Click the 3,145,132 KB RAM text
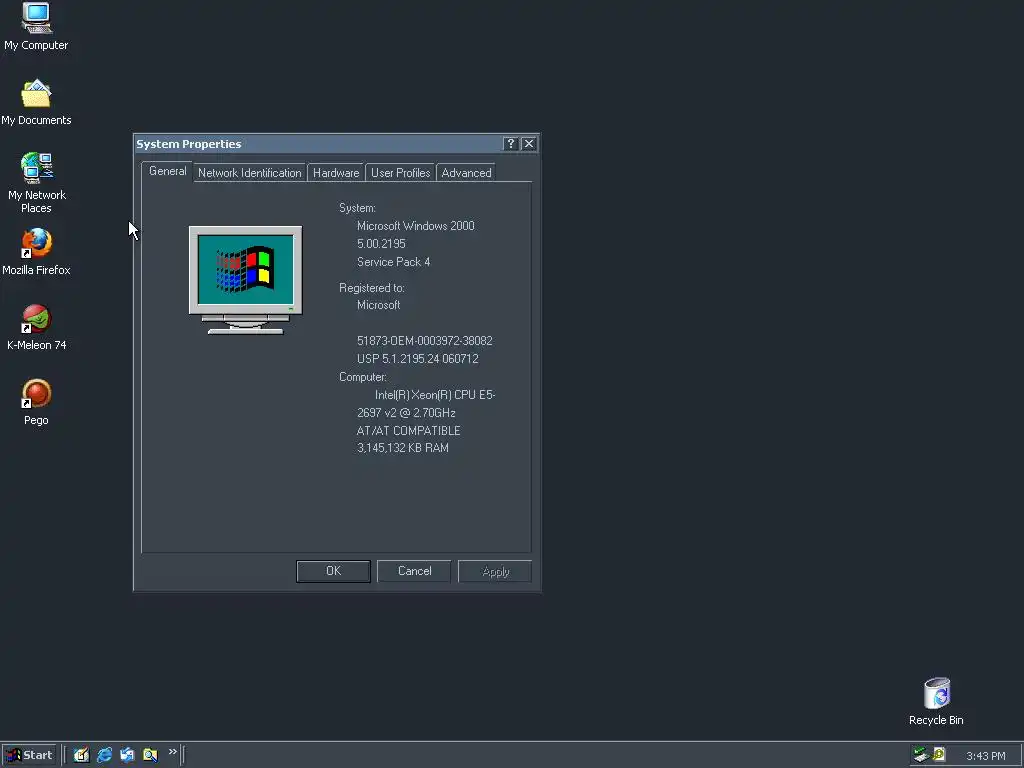Image resolution: width=1024 pixels, height=768 pixels. pyautogui.click(x=402, y=448)
